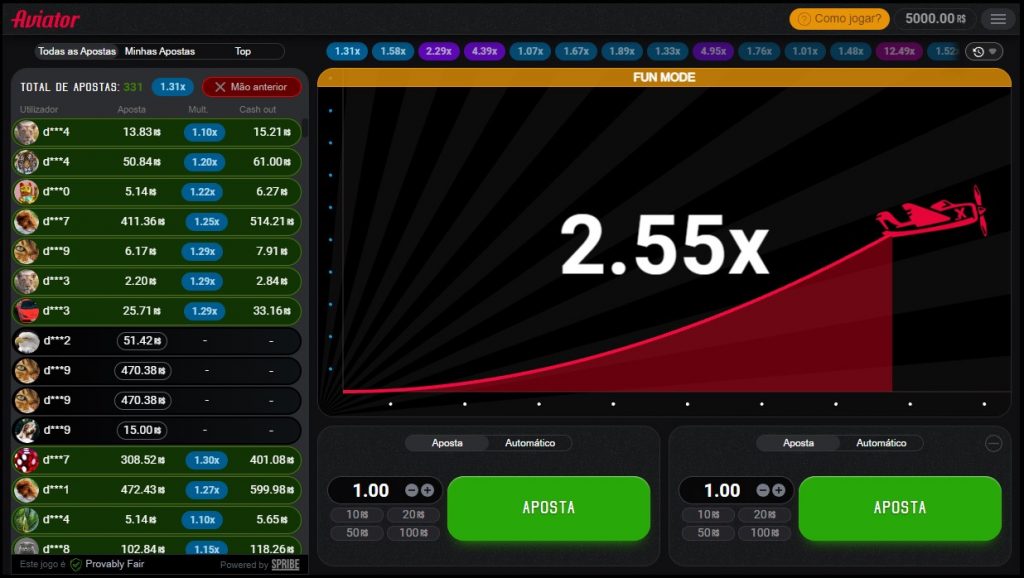The width and height of the screenshot is (1024, 578).
Task: Select Aposta mode in the right bet panel
Action: (798, 443)
